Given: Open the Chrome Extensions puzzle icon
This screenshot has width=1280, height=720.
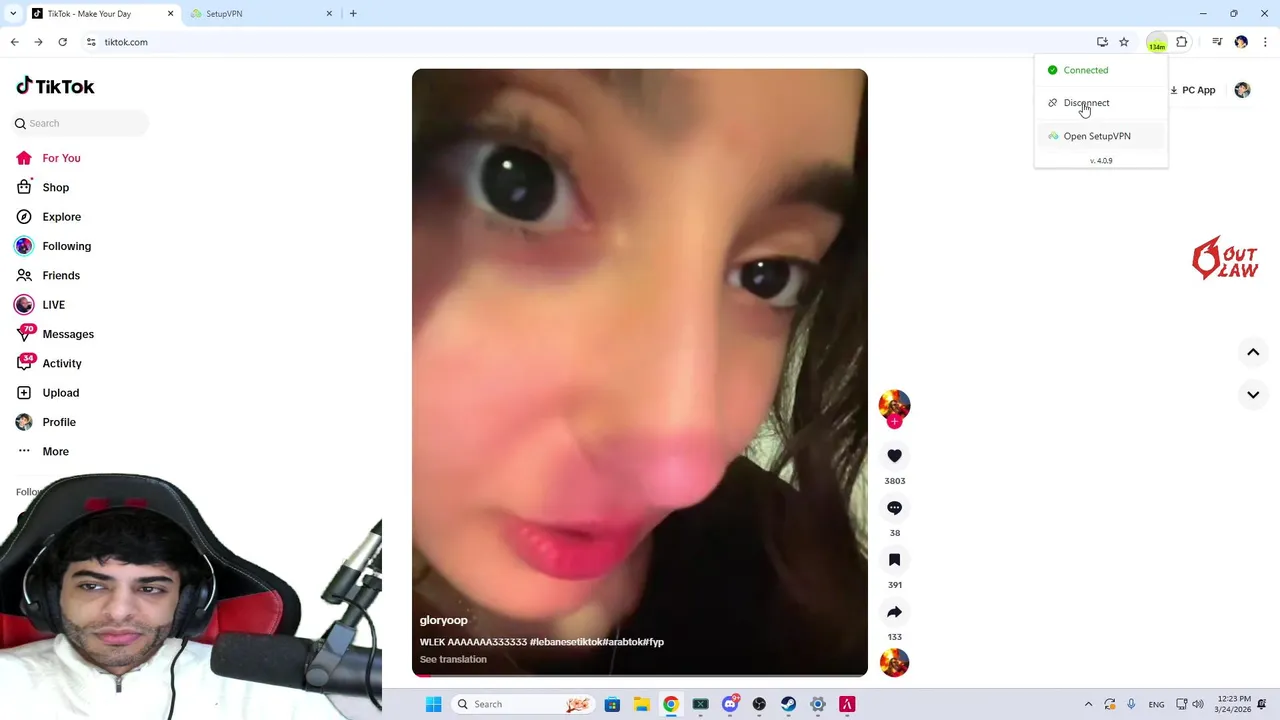Looking at the screenshot, I should [x=1182, y=42].
